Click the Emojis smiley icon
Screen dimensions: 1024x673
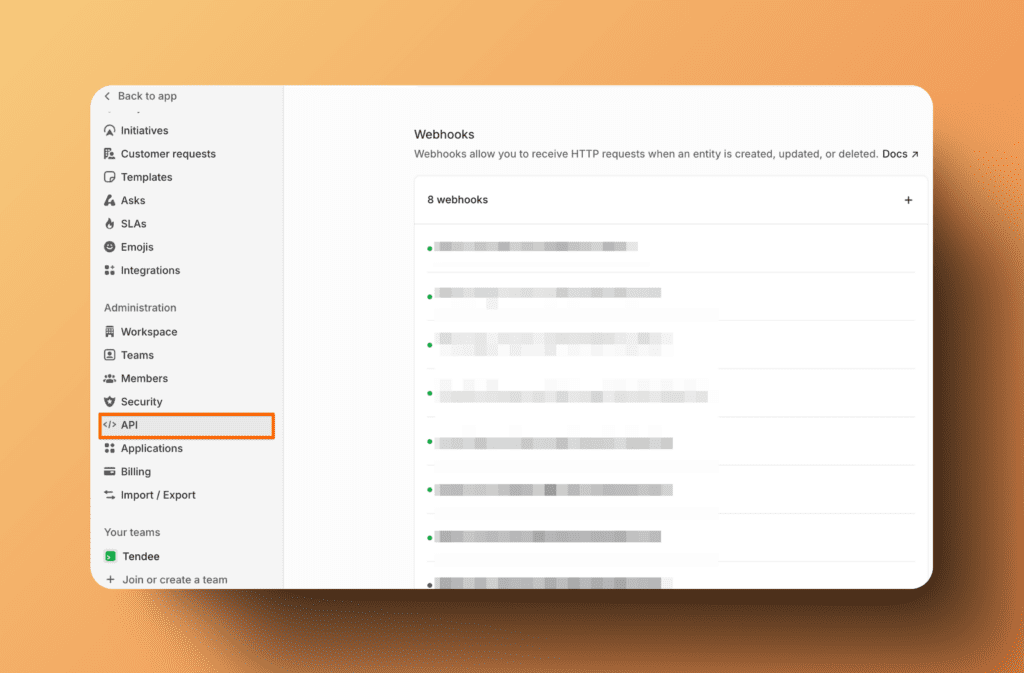110,246
